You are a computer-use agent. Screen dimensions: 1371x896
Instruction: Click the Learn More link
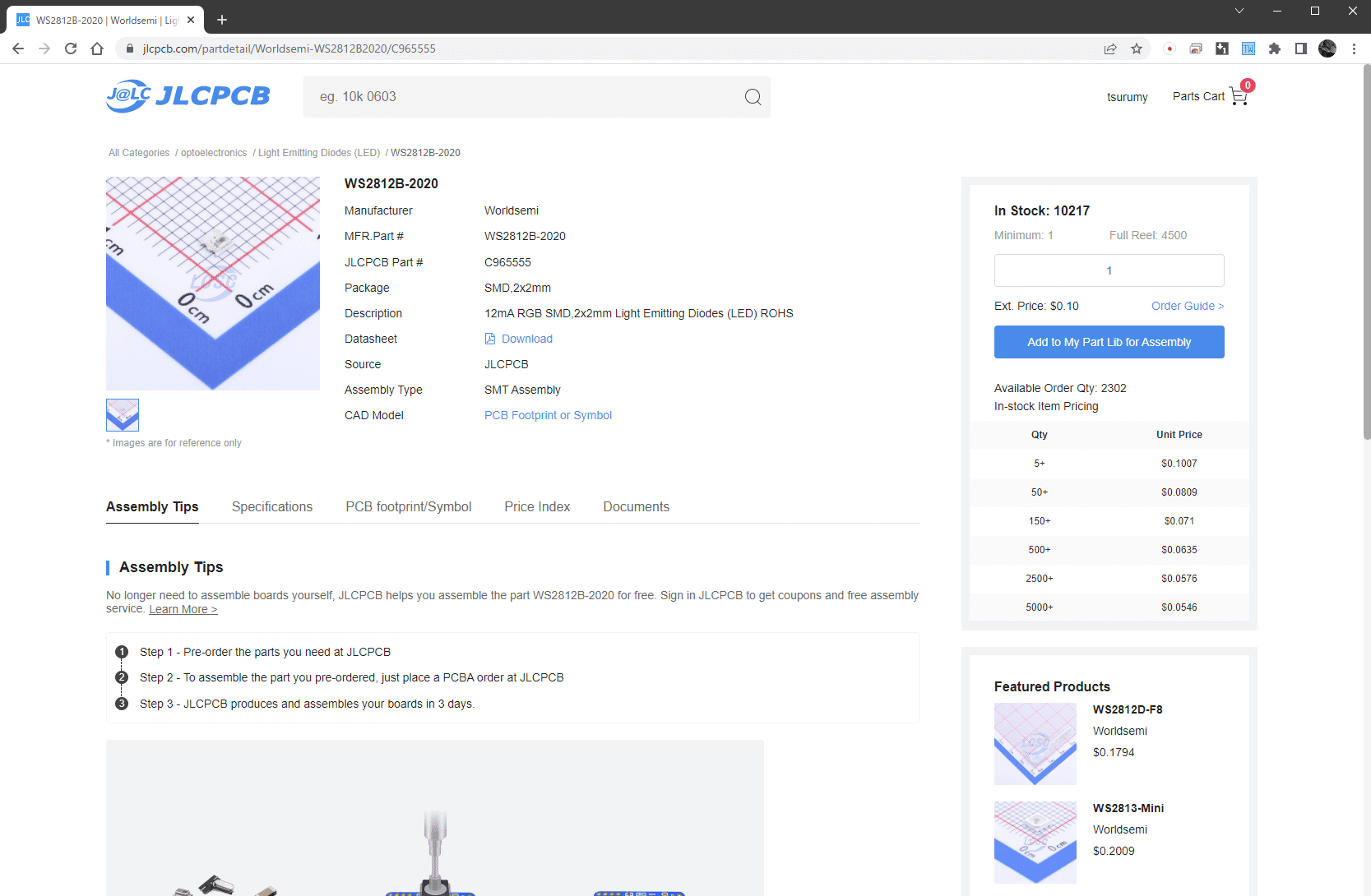coord(183,609)
